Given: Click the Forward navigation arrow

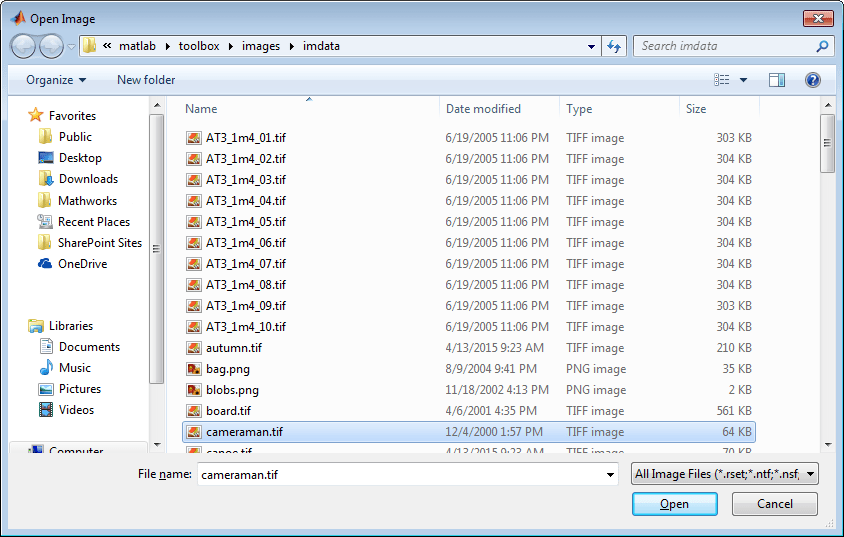Looking at the screenshot, I should pos(52,46).
